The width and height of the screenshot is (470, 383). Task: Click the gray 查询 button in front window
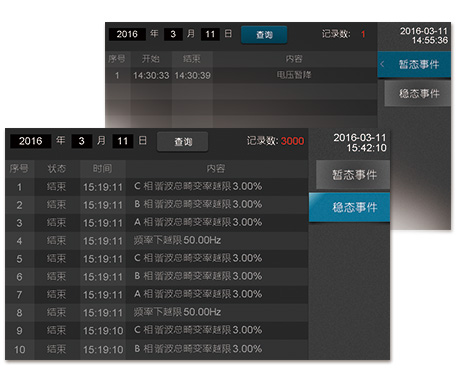pyautogui.click(x=183, y=142)
